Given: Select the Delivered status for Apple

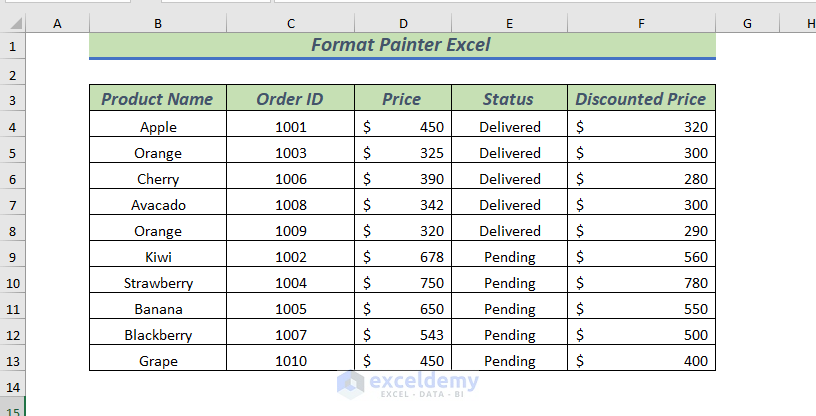Looking at the screenshot, I should click(509, 127).
